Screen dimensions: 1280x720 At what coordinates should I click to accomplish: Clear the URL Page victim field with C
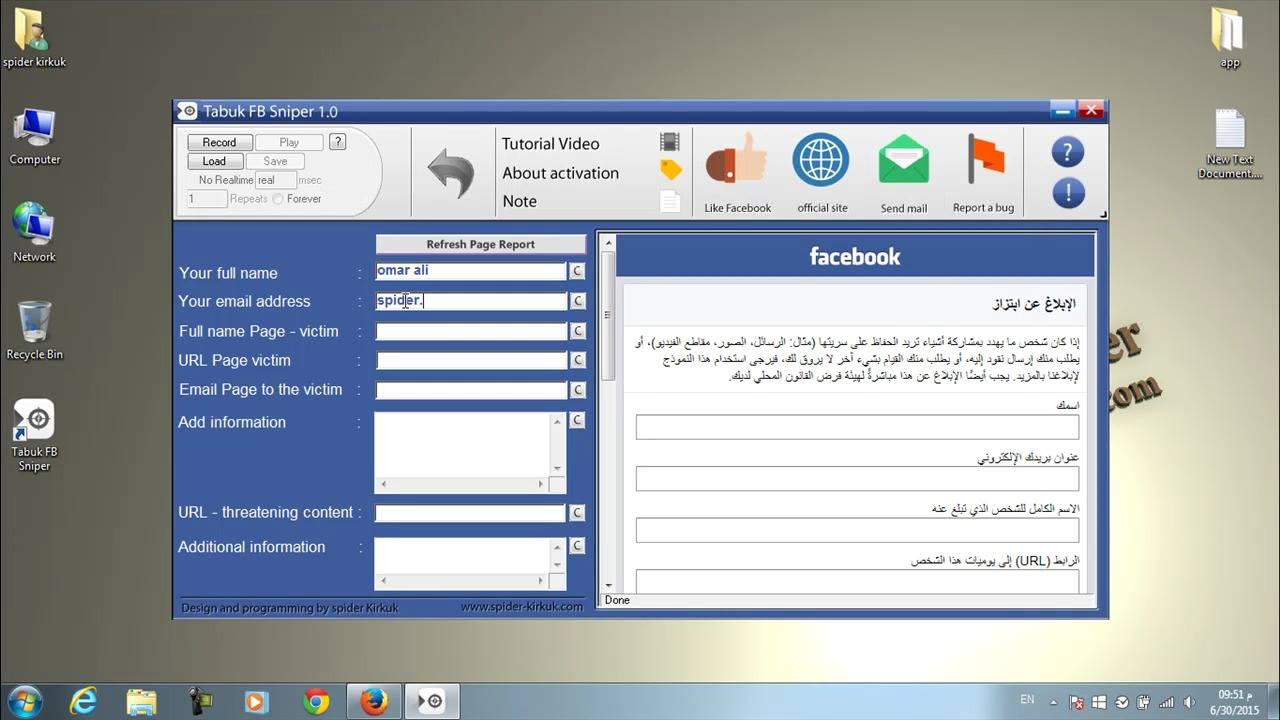pos(577,360)
